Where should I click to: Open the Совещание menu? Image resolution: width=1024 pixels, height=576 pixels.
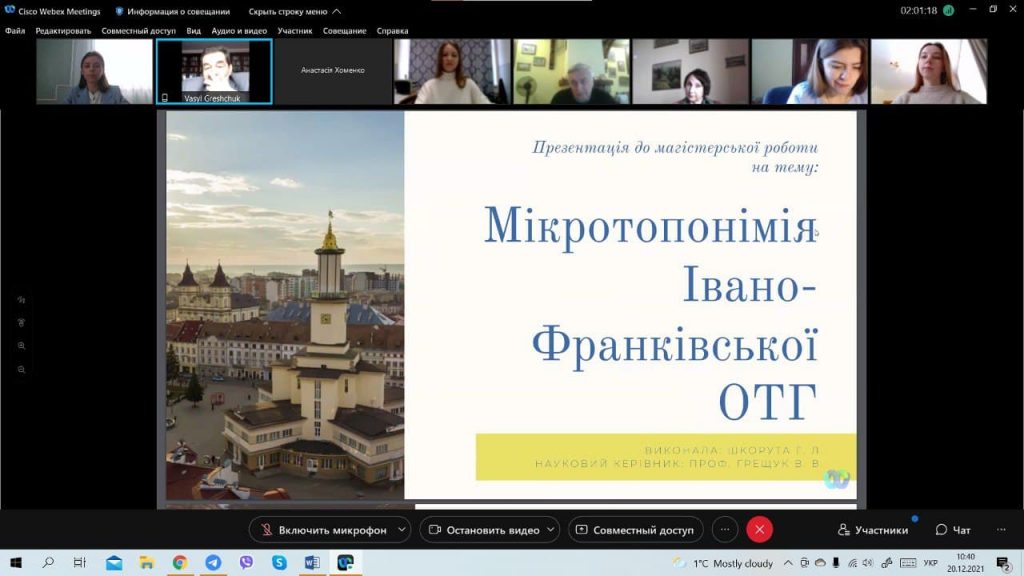pyautogui.click(x=344, y=31)
